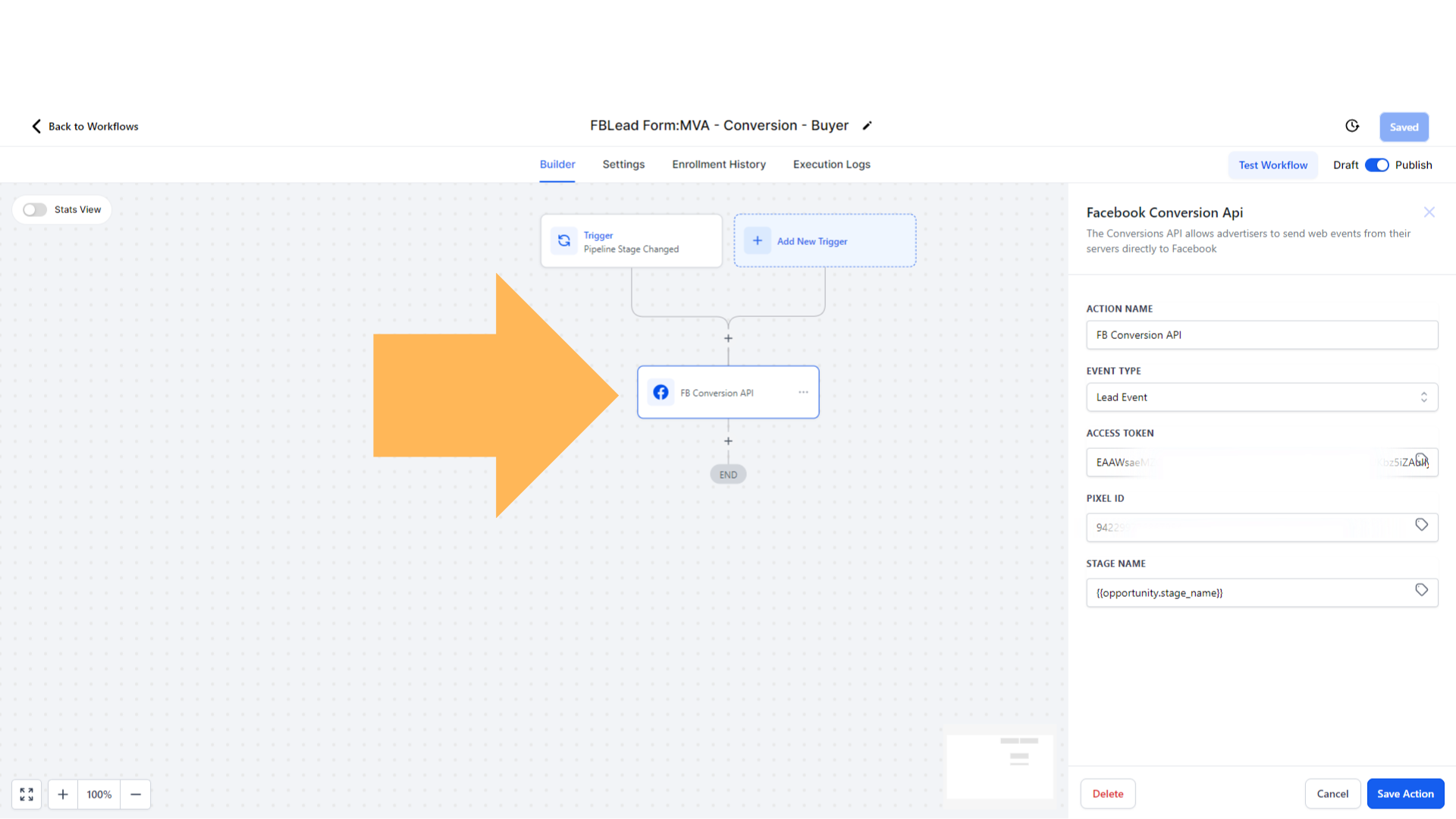The height and width of the screenshot is (819, 1456).
Task: Click the history/clock icon in top right
Action: click(x=1352, y=125)
